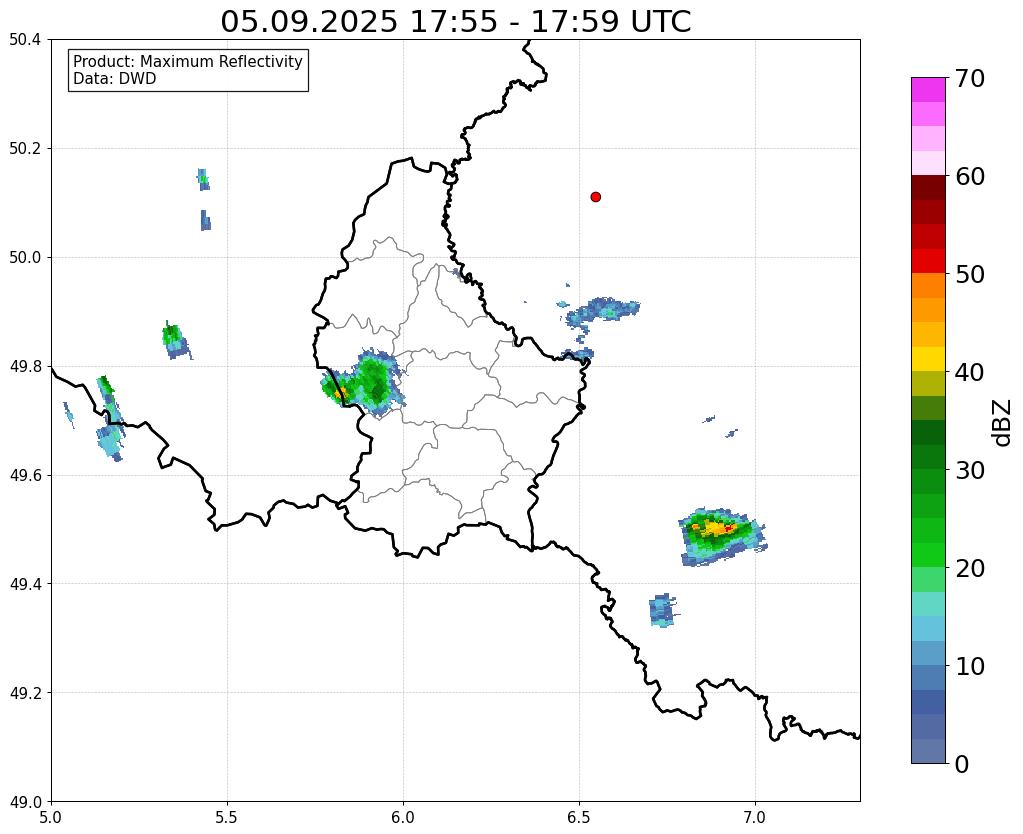
Task: Click the "dBZ" colorbar unit label
Action: pos(1003,422)
